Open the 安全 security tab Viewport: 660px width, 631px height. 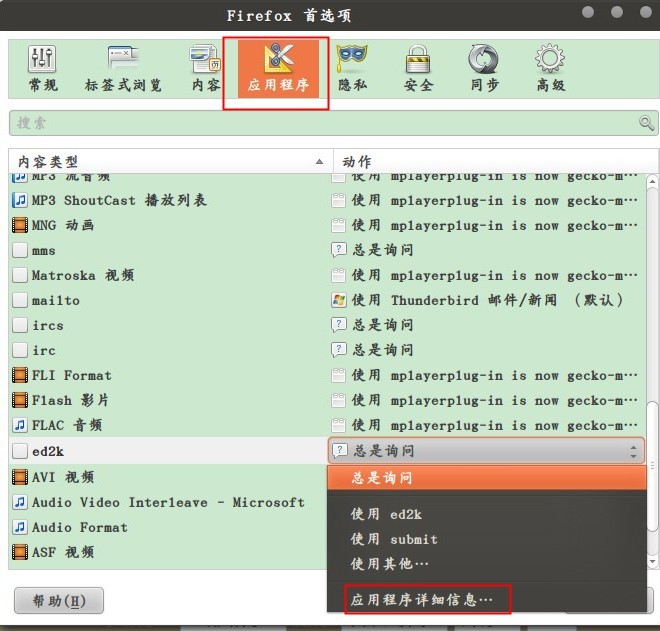click(418, 69)
